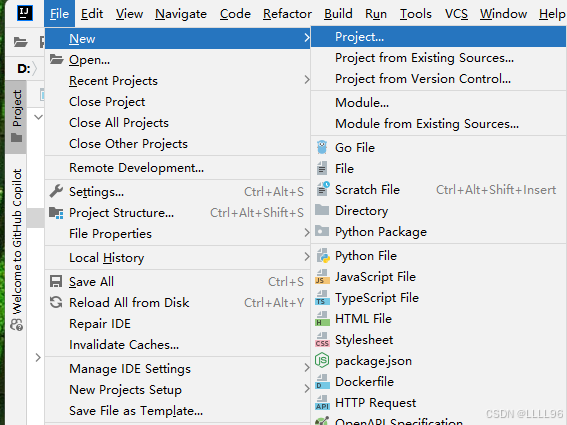Click the Stylesheet CSS icon
This screenshot has width=567, height=425.
tap(322, 340)
